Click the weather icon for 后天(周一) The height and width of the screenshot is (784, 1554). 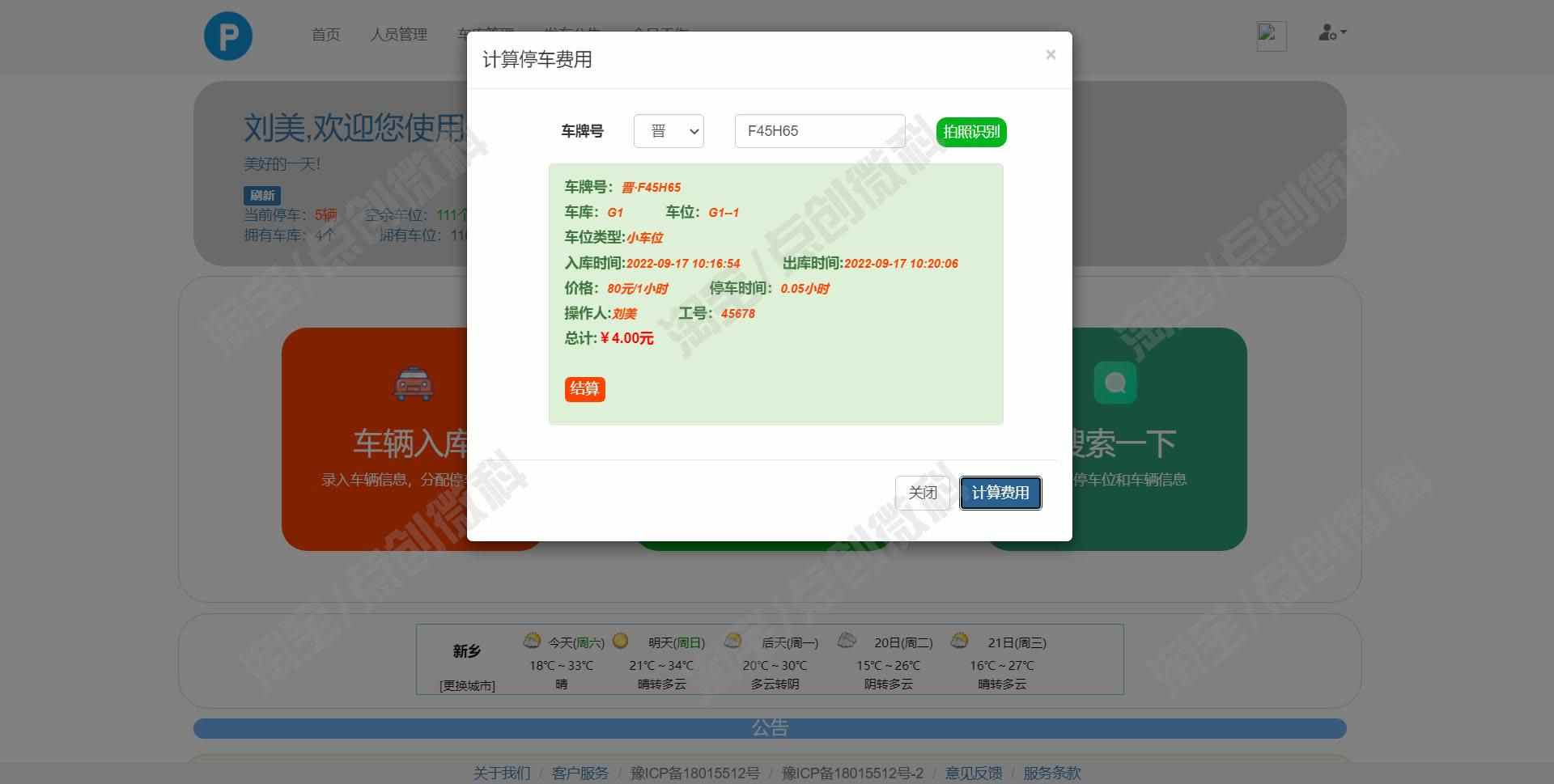tap(732, 641)
